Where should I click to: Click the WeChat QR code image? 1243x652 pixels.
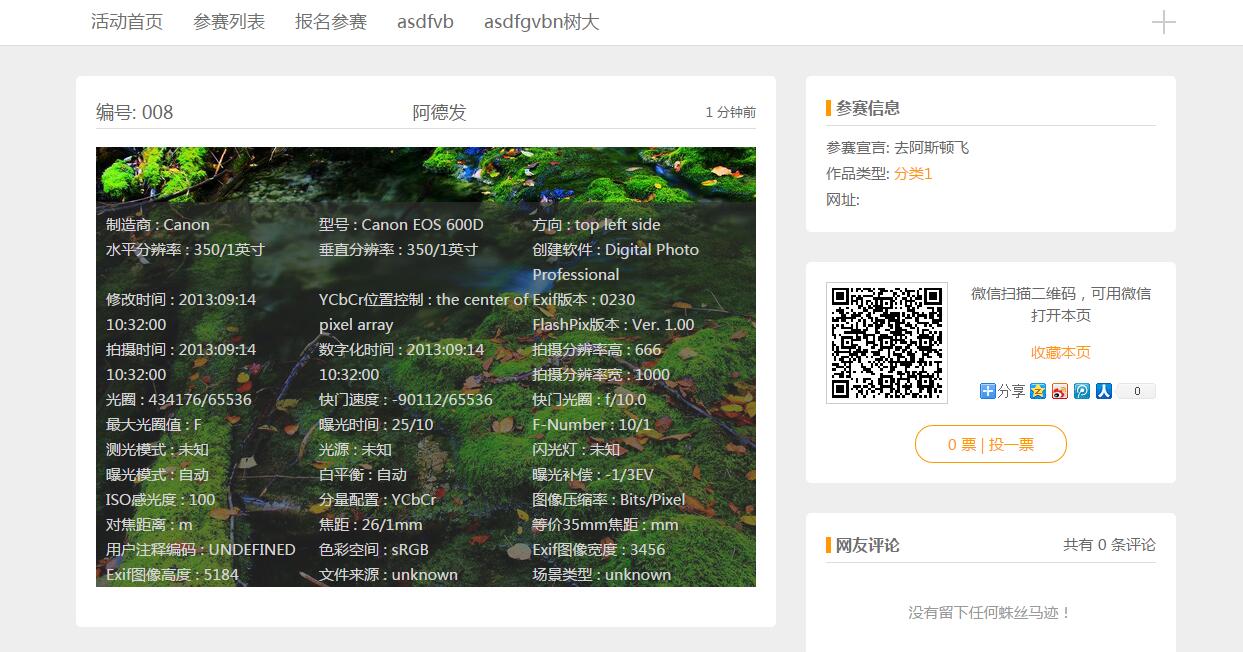click(887, 343)
